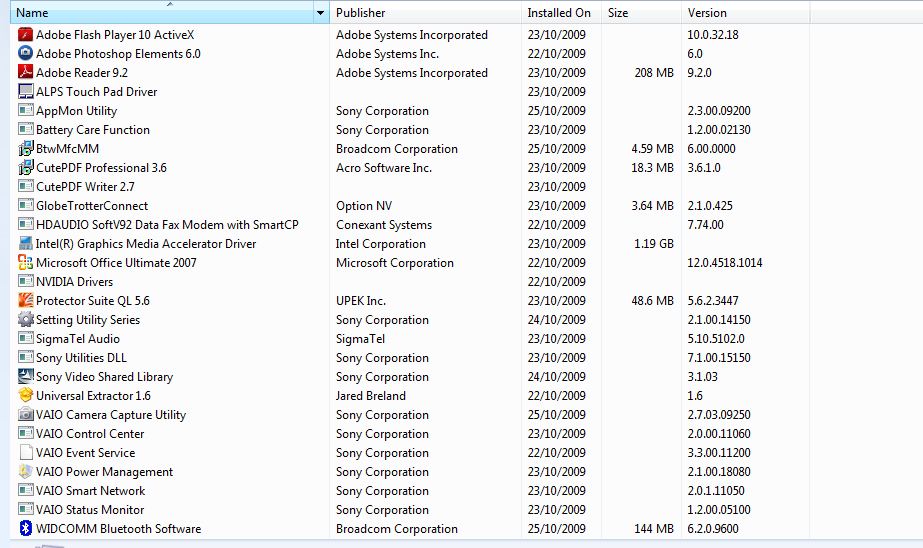Click the Intel Corporation publisher cell
923x548 pixels.
click(380, 244)
